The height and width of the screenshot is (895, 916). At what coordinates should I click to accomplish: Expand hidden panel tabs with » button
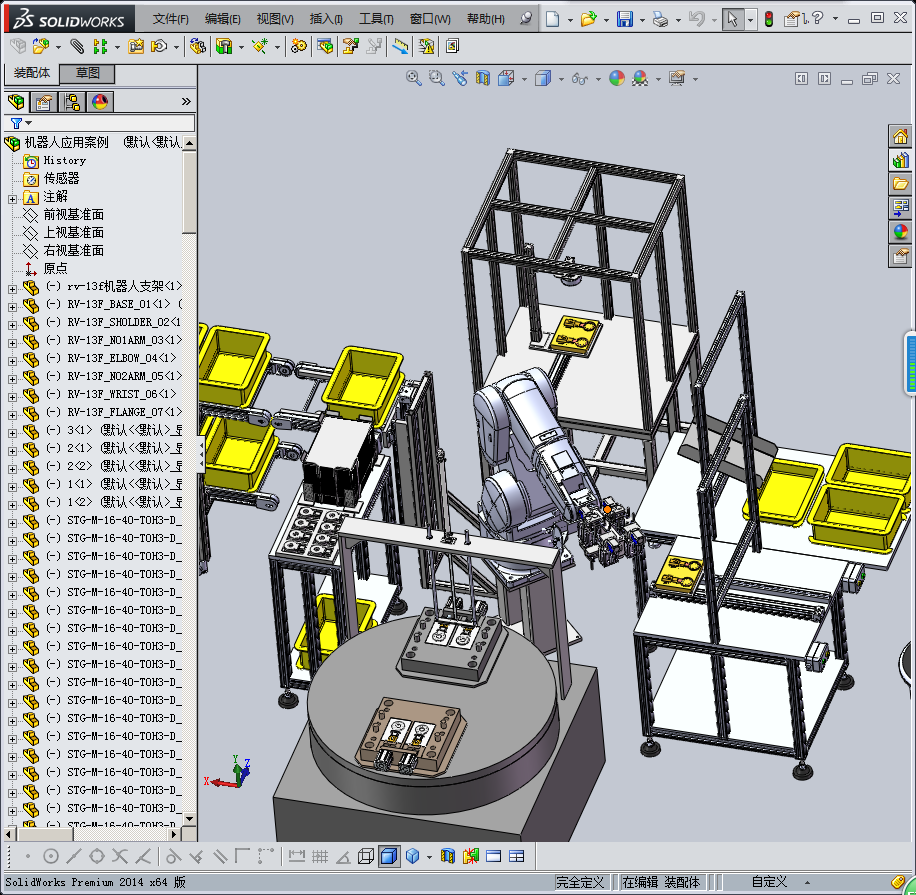[186, 102]
